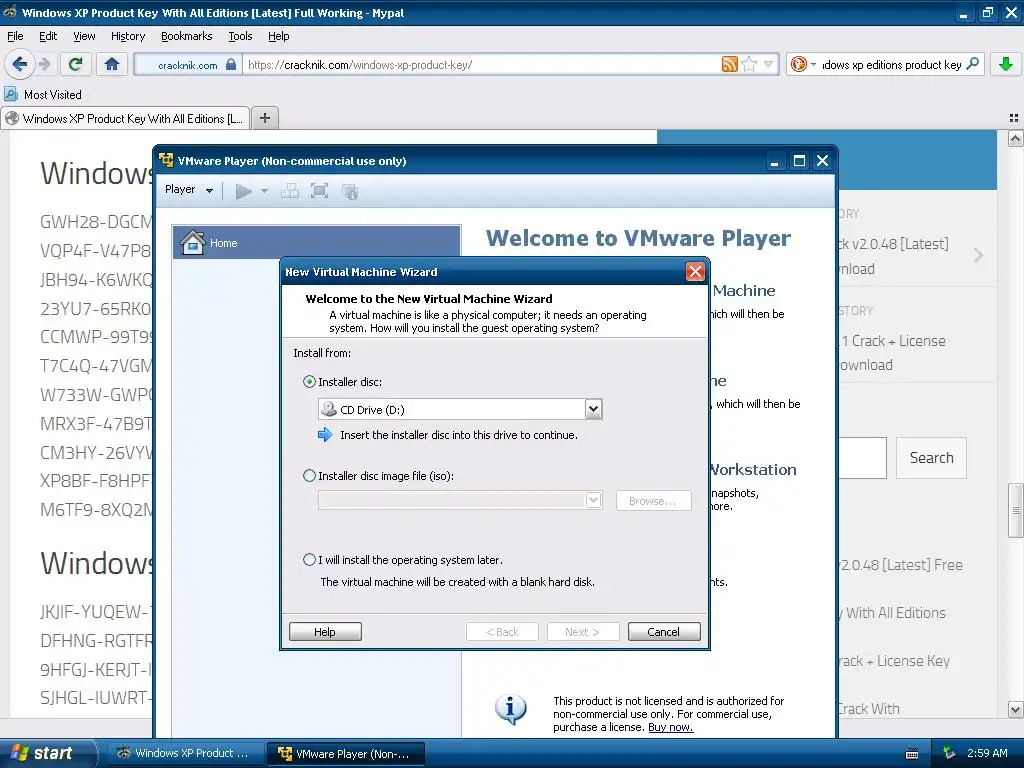Viewport: 1024px width, 768px height.
Task: Open the Player menu dropdown
Action: [x=189, y=190]
